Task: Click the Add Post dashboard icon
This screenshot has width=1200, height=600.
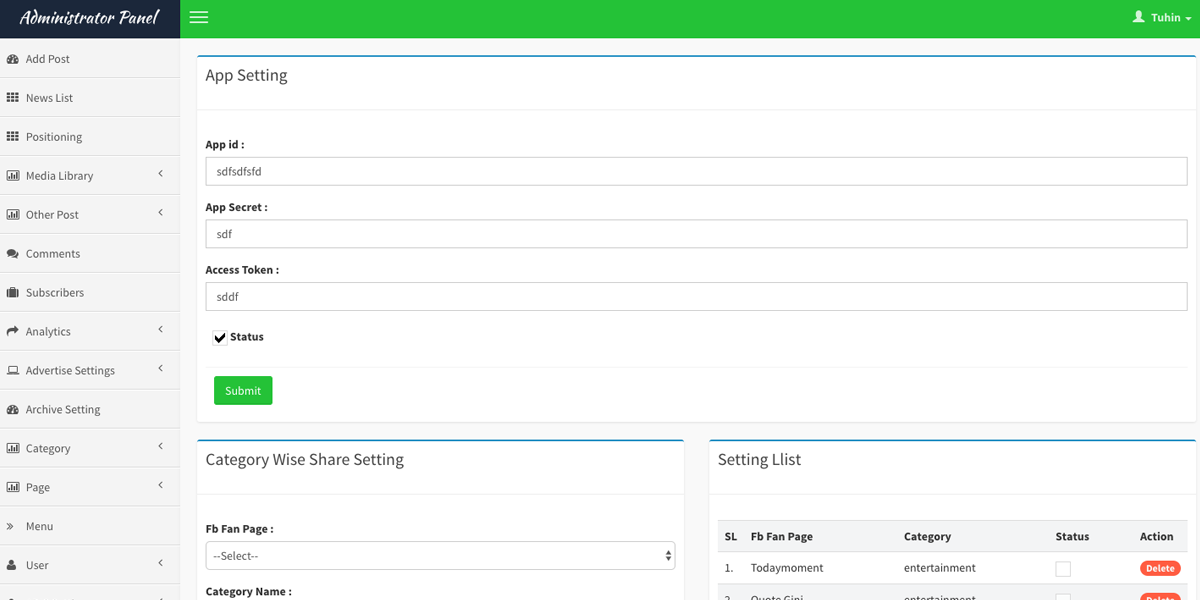Action: [x=13, y=59]
